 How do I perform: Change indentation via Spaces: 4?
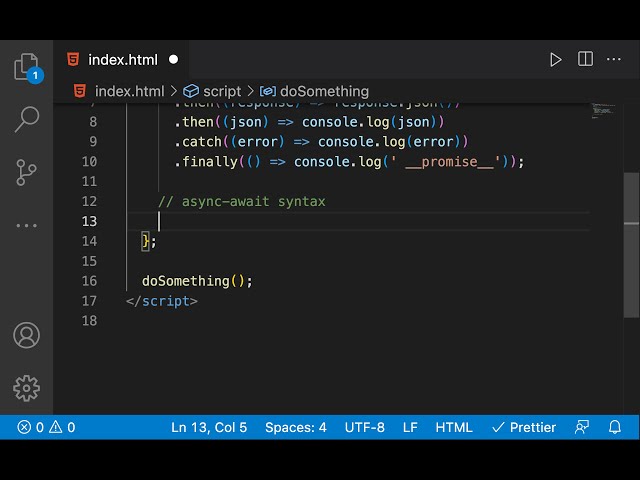pyautogui.click(x=296, y=427)
